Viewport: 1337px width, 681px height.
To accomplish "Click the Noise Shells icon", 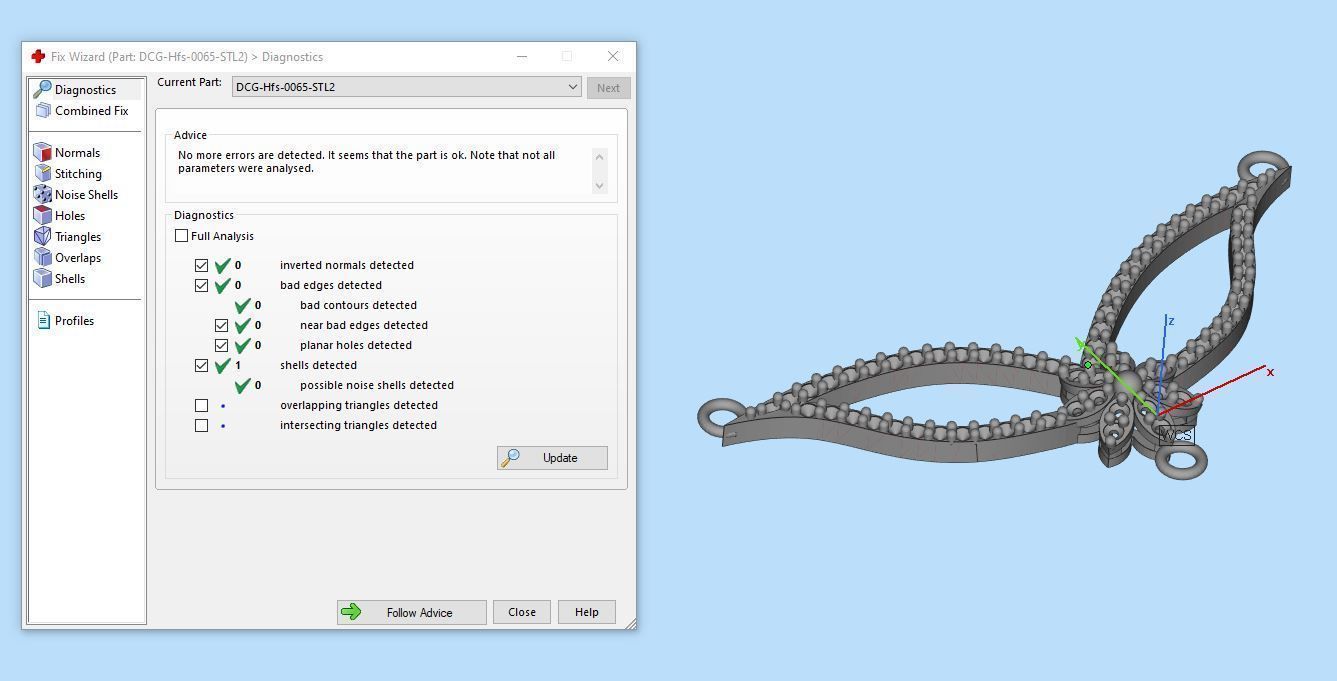I will [42, 194].
